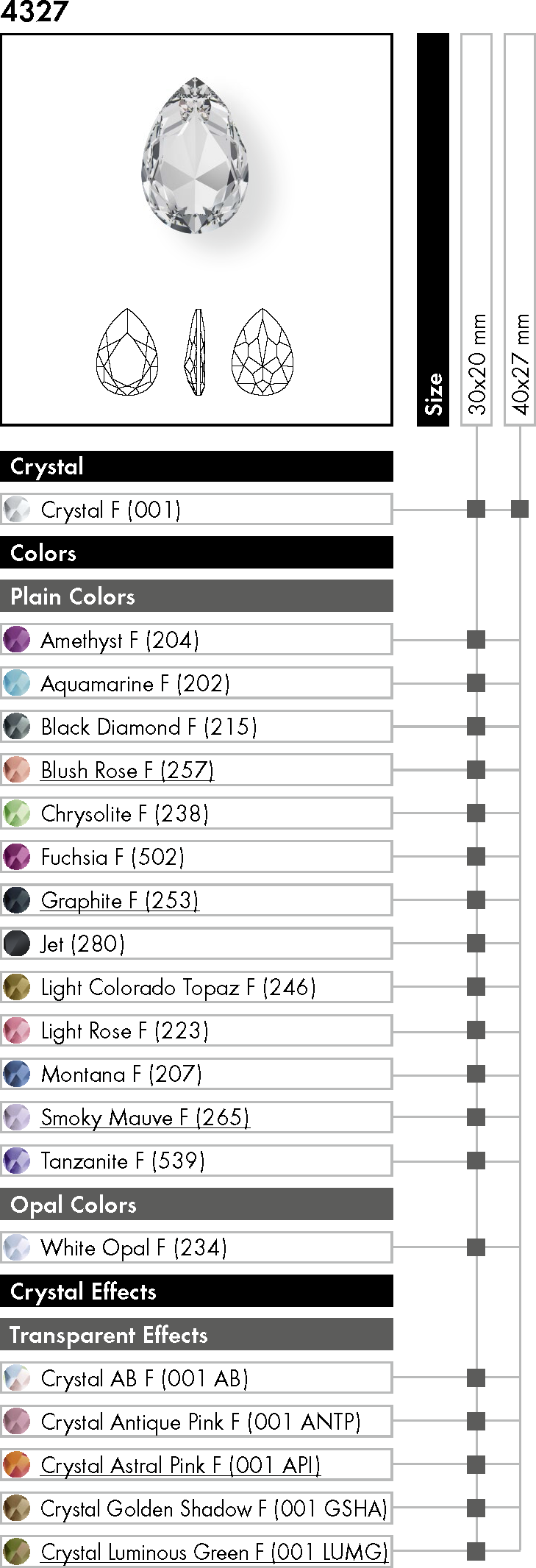
Task: Click the 30x20 mm marker for Chrysolite F
Action: point(476,813)
